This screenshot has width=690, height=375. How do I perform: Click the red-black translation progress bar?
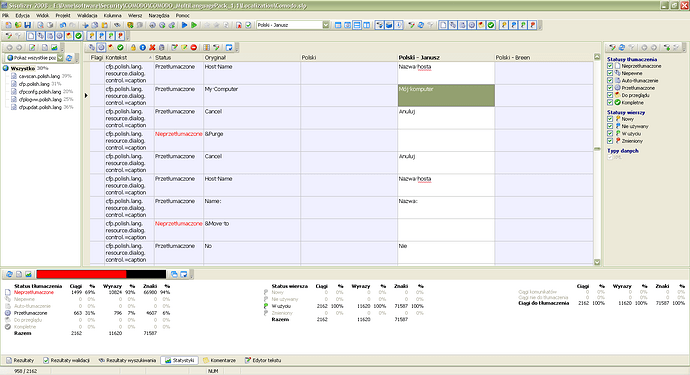tap(101, 274)
